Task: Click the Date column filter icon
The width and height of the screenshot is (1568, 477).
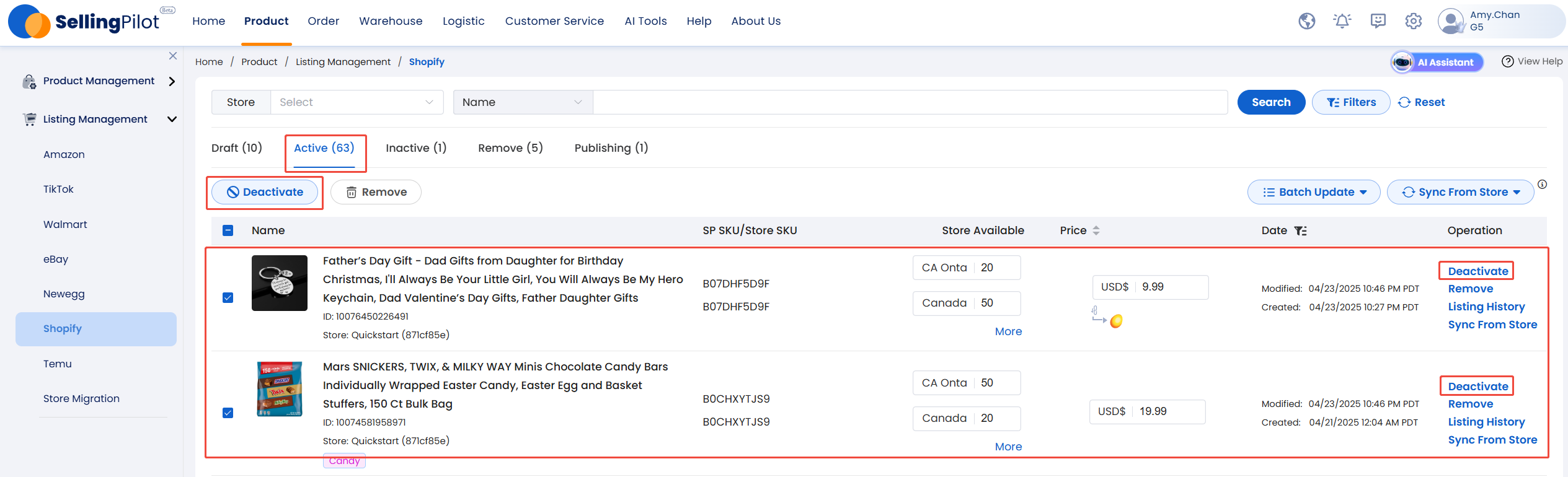Action: pyautogui.click(x=1300, y=230)
